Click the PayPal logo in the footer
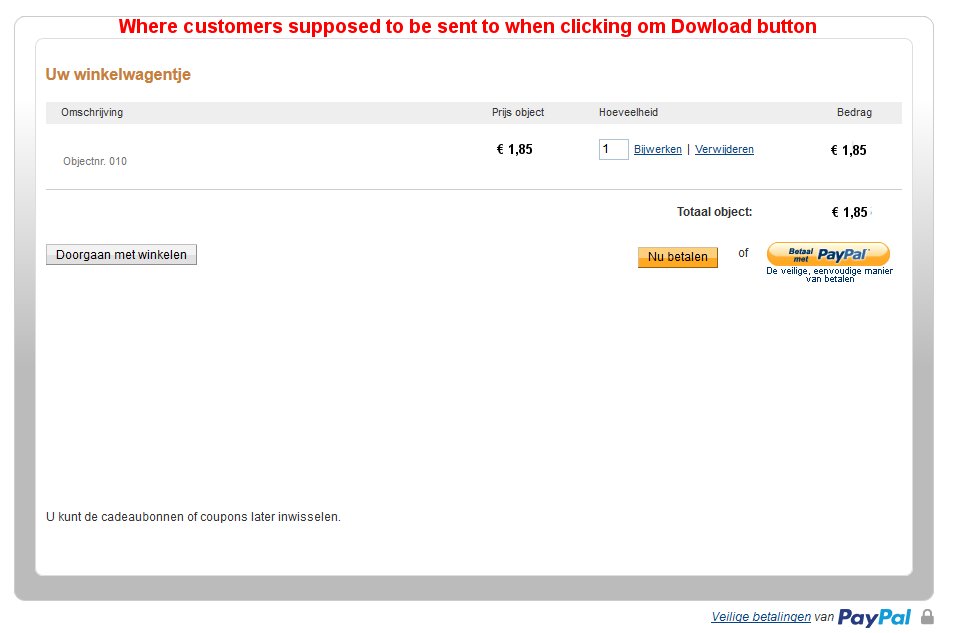This screenshot has height=633, width=956. 874,617
